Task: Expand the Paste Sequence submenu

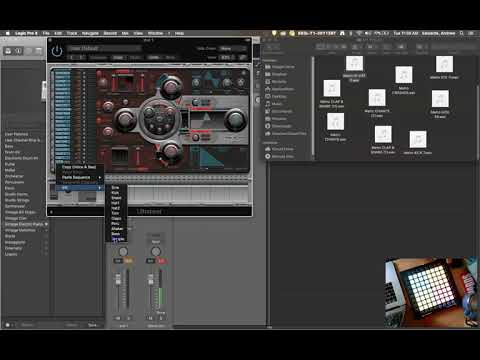Action: click(79, 177)
